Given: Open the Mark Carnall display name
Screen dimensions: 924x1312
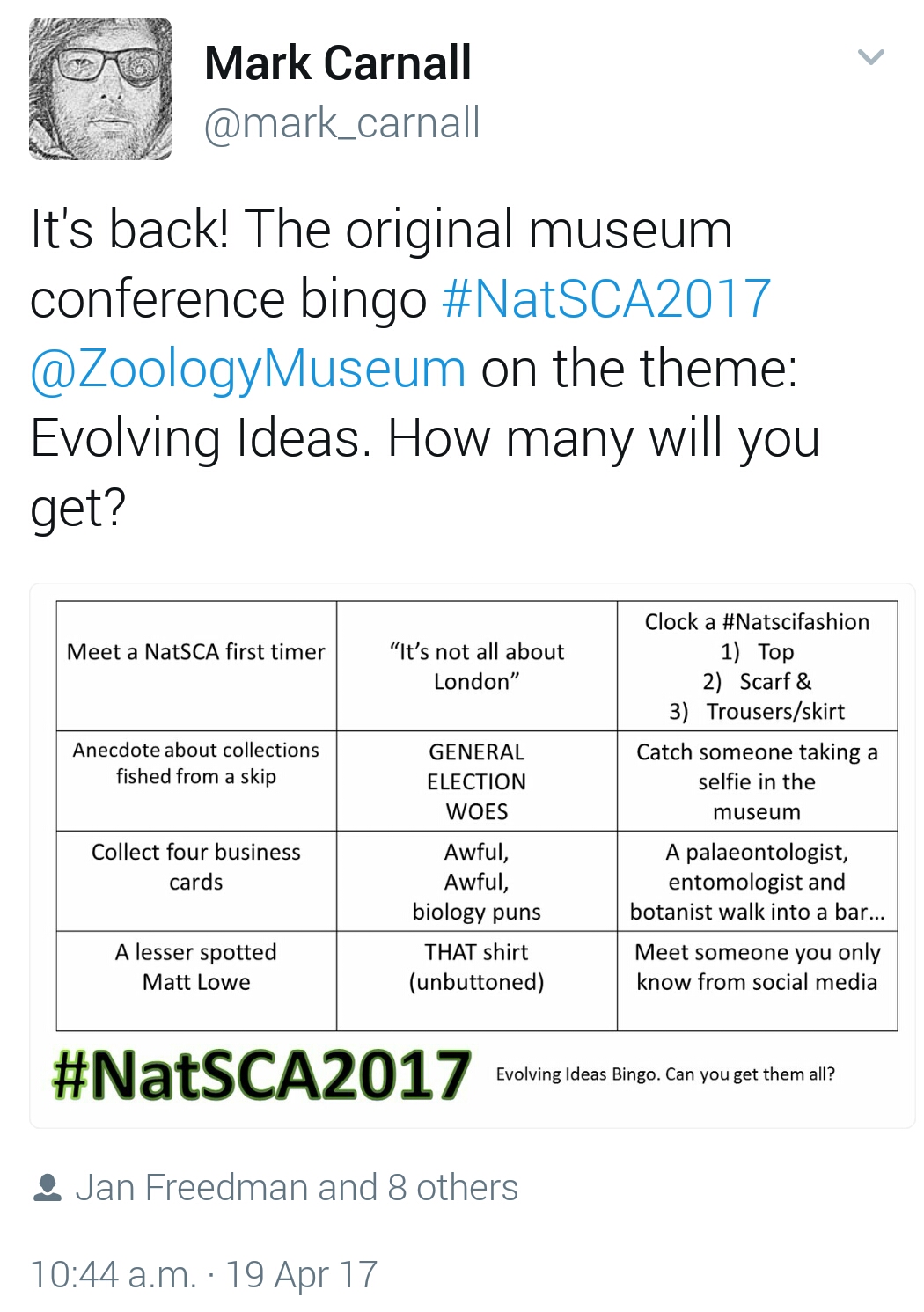Looking at the screenshot, I should 338,63.
